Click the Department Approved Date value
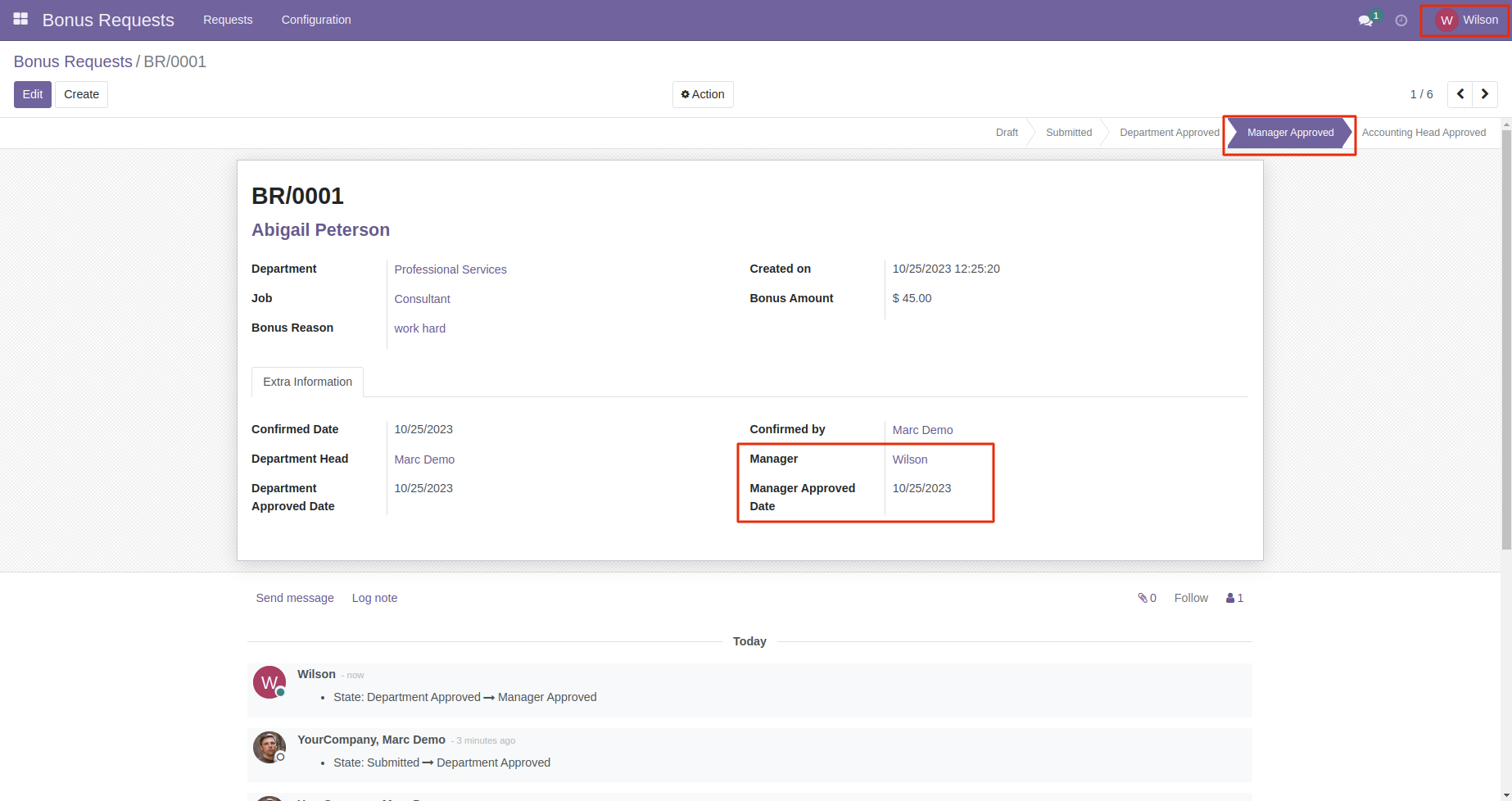The image size is (1512, 801). click(x=423, y=488)
